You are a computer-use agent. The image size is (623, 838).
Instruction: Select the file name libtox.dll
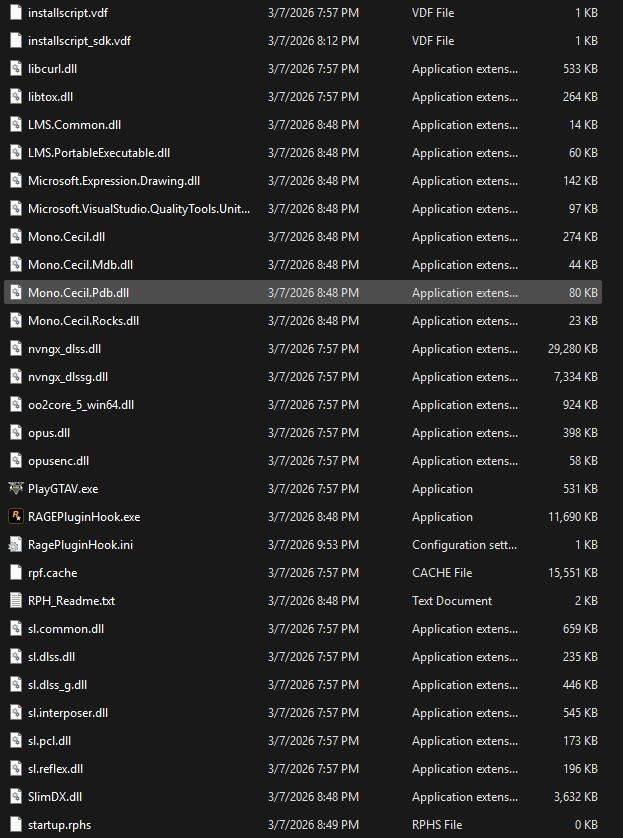tap(50, 97)
